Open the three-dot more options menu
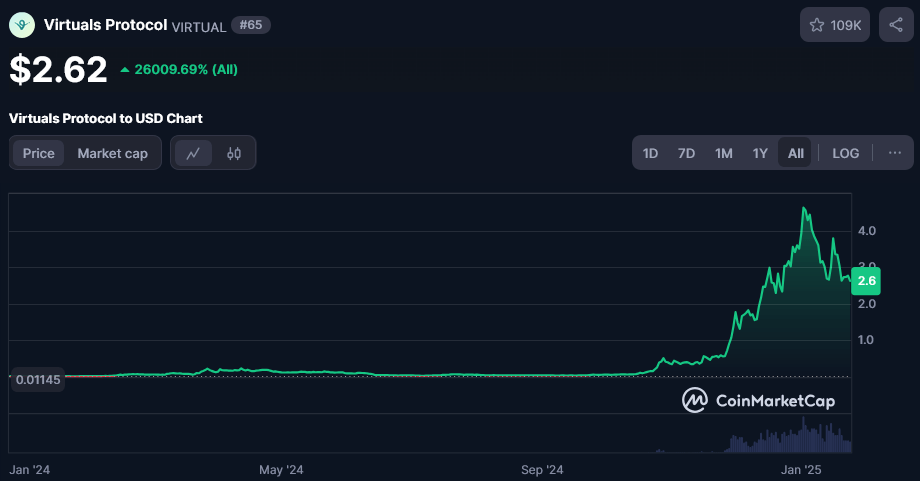 click(894, 153)
